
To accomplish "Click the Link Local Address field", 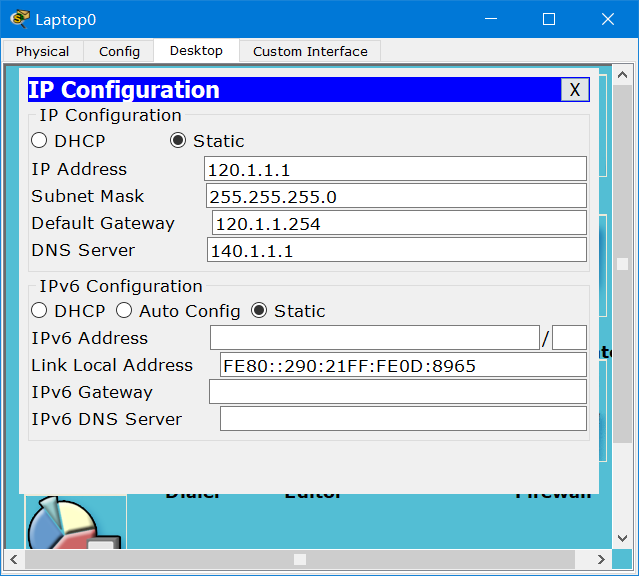I will pyautogui.click(x=403, y=365).
